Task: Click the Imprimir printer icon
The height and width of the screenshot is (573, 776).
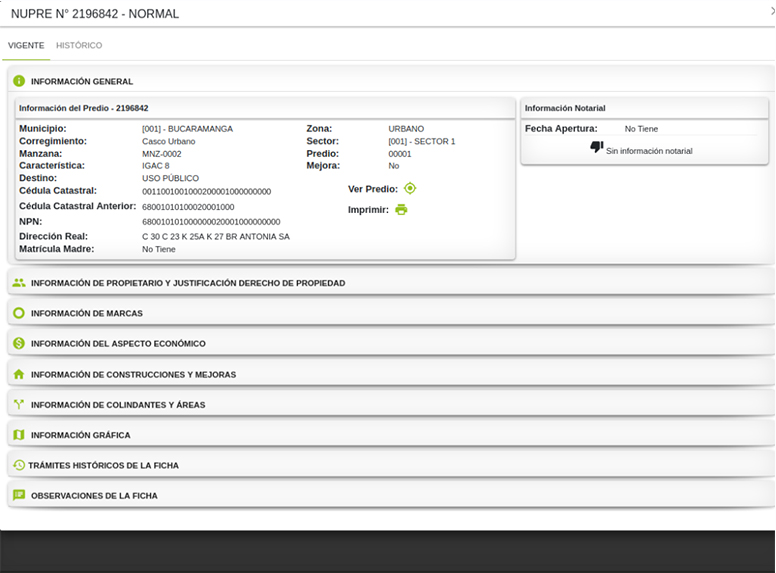Action: coord(401,210)
